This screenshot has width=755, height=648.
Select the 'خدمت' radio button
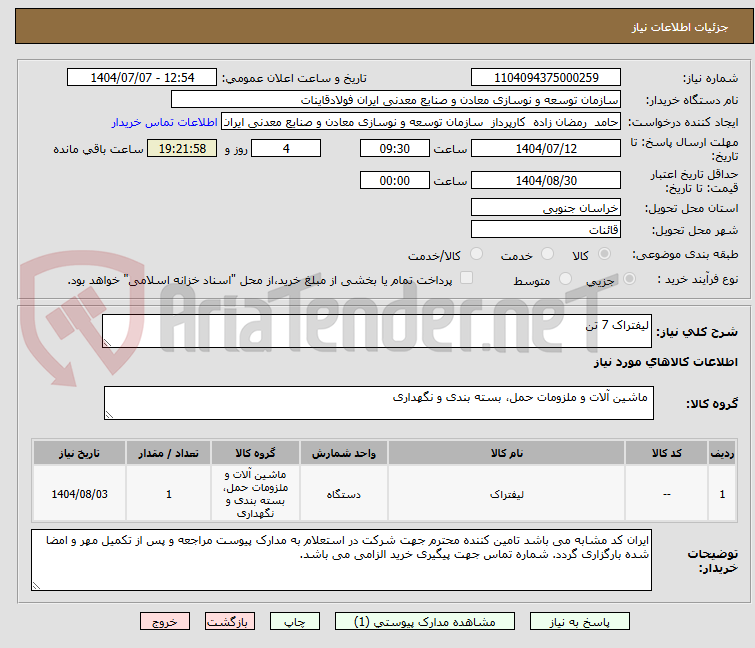click(547, 254)
